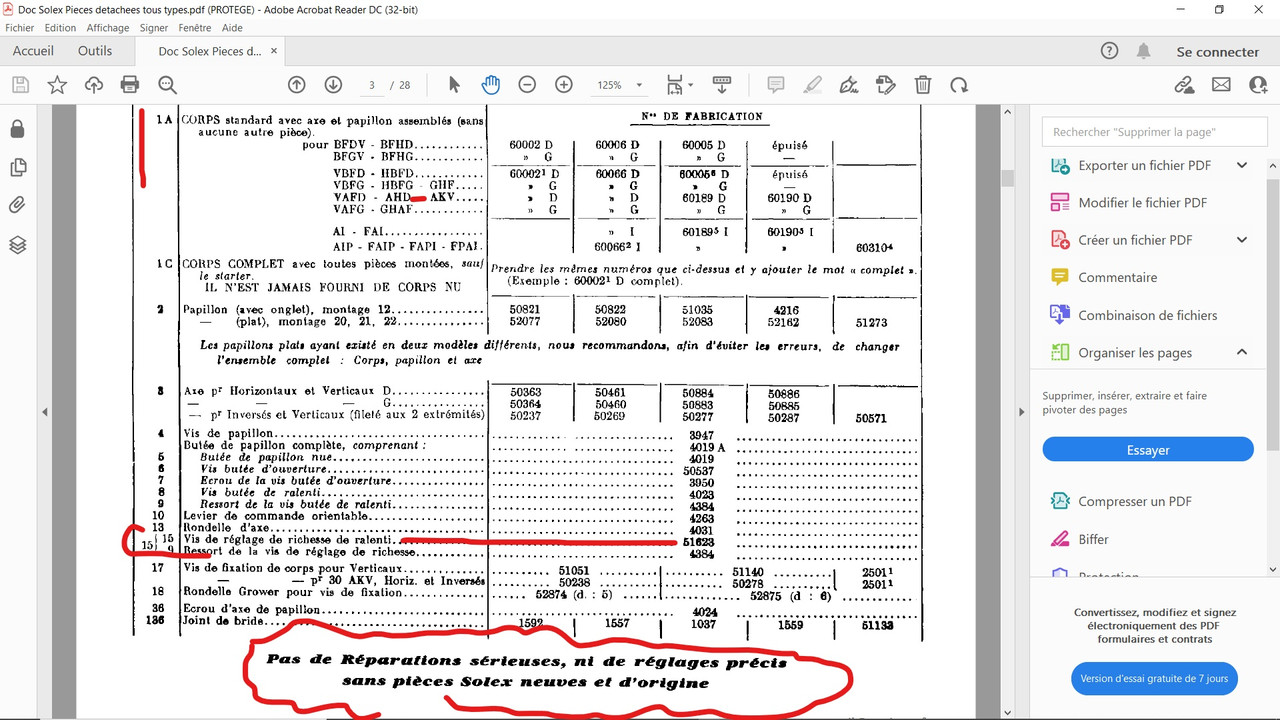Open the Exporter un fichier PDF tool
The height and width of the screenshot is (720, 1280).
[x=1144, y=165]
